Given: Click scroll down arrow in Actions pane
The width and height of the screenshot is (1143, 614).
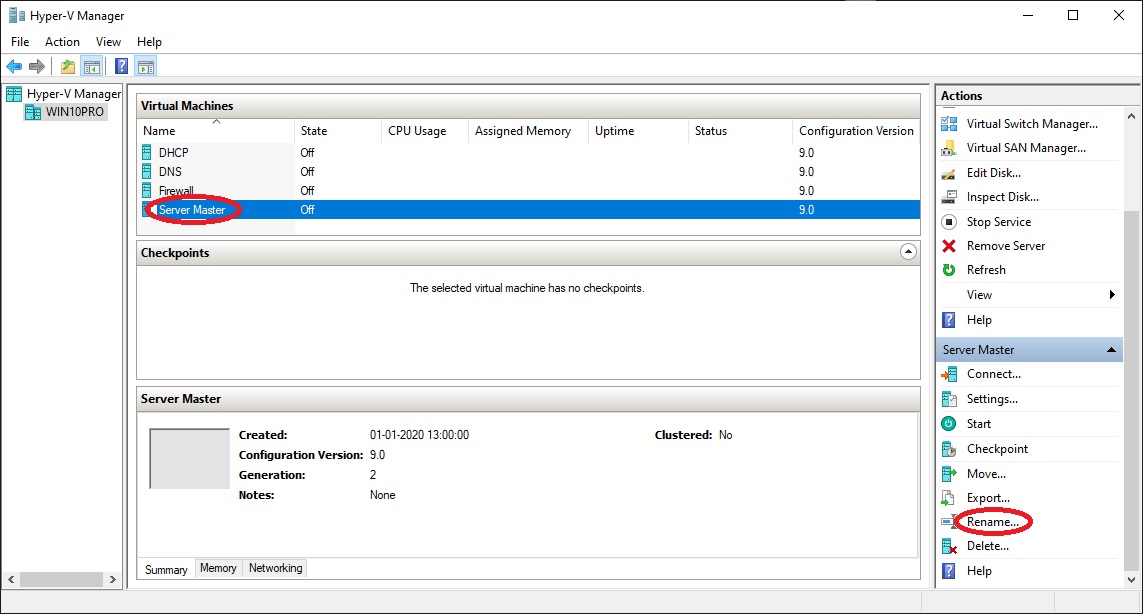Looking at the screenshot, I should point(1131,580).
